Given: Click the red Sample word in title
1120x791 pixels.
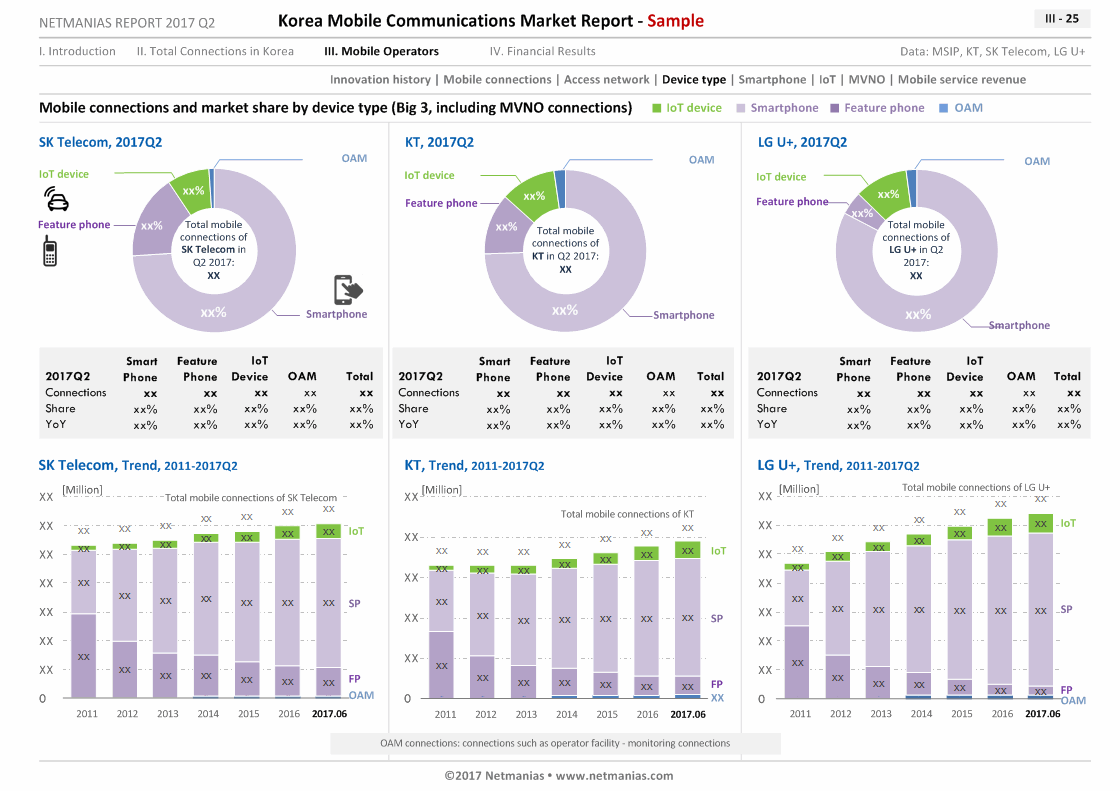Looking at the screenshot, I should click(x=675, y=21).
